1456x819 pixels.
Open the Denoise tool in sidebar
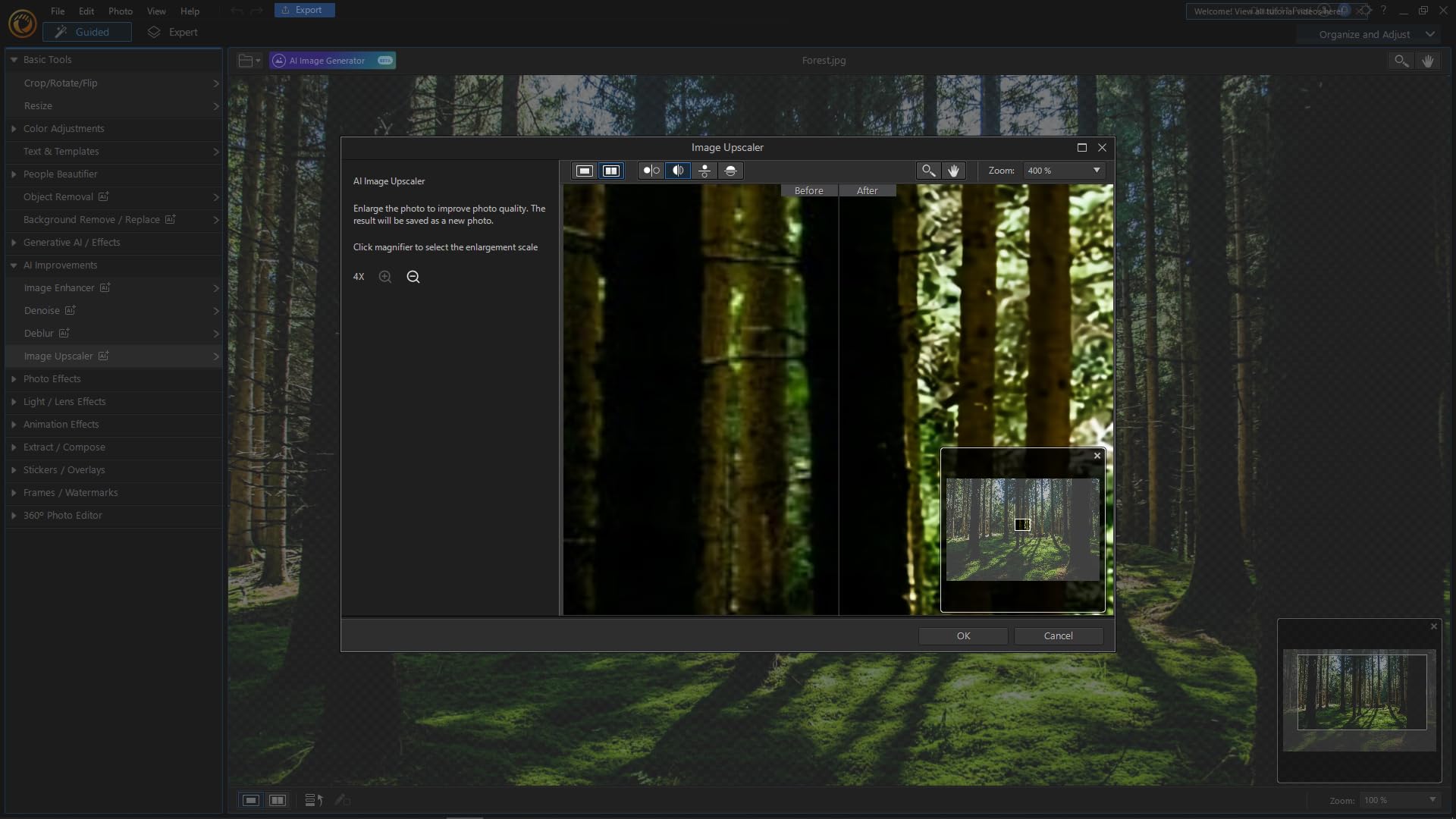pos(42,310)
